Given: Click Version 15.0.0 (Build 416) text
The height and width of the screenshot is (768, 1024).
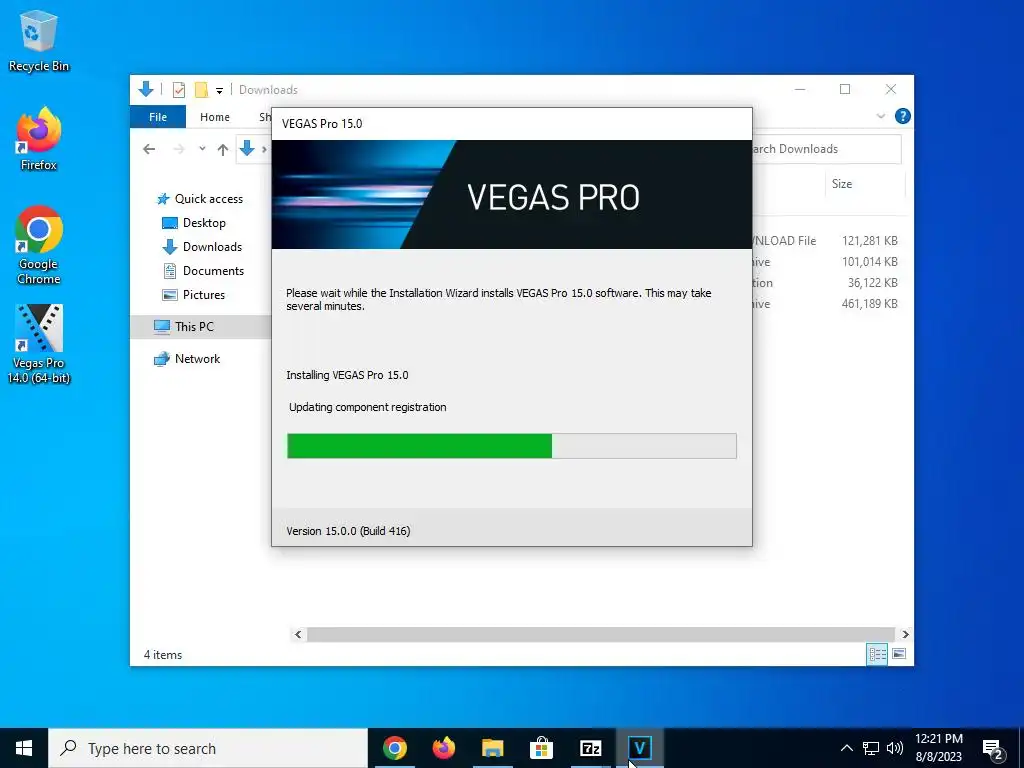Looking at the screenshot, I should coord(348,531).
